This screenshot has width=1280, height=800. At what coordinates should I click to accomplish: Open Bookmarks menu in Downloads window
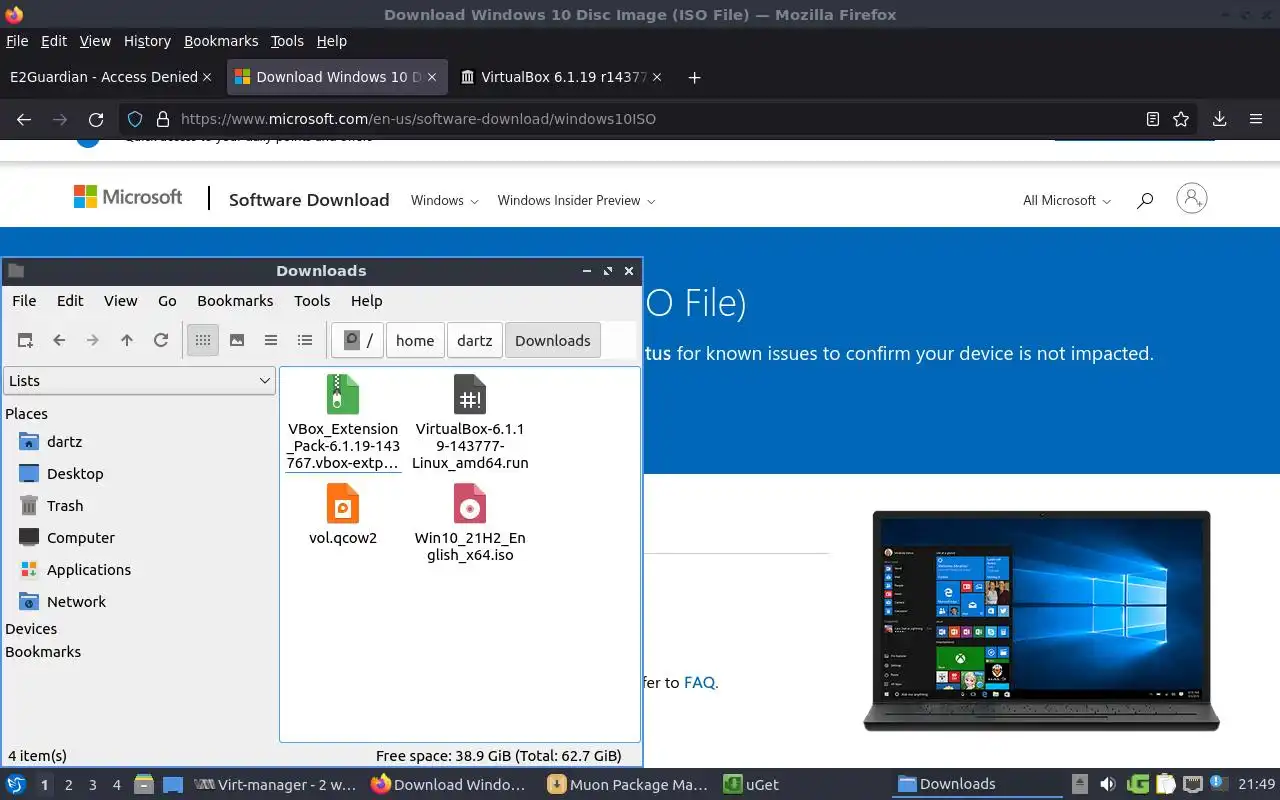pos(235,300)
